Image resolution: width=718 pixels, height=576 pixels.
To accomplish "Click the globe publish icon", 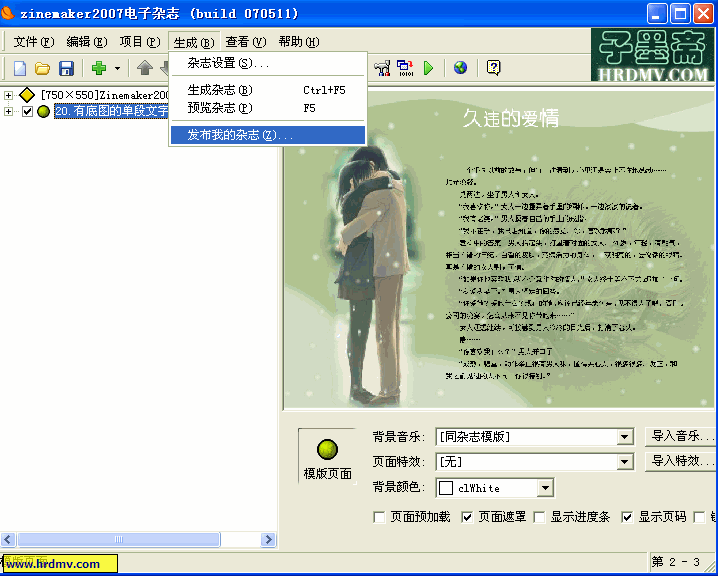I will (x=460, y=68).
